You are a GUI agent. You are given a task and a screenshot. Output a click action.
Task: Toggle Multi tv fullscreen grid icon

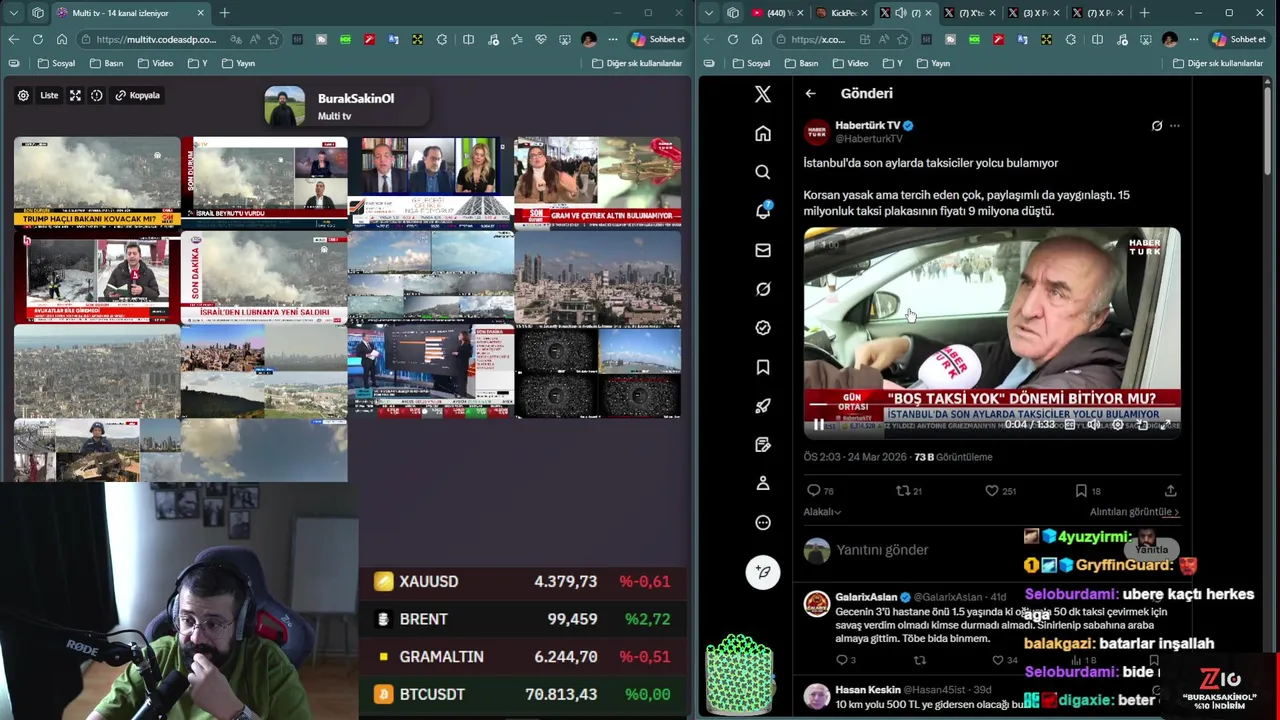coord(75,95)
